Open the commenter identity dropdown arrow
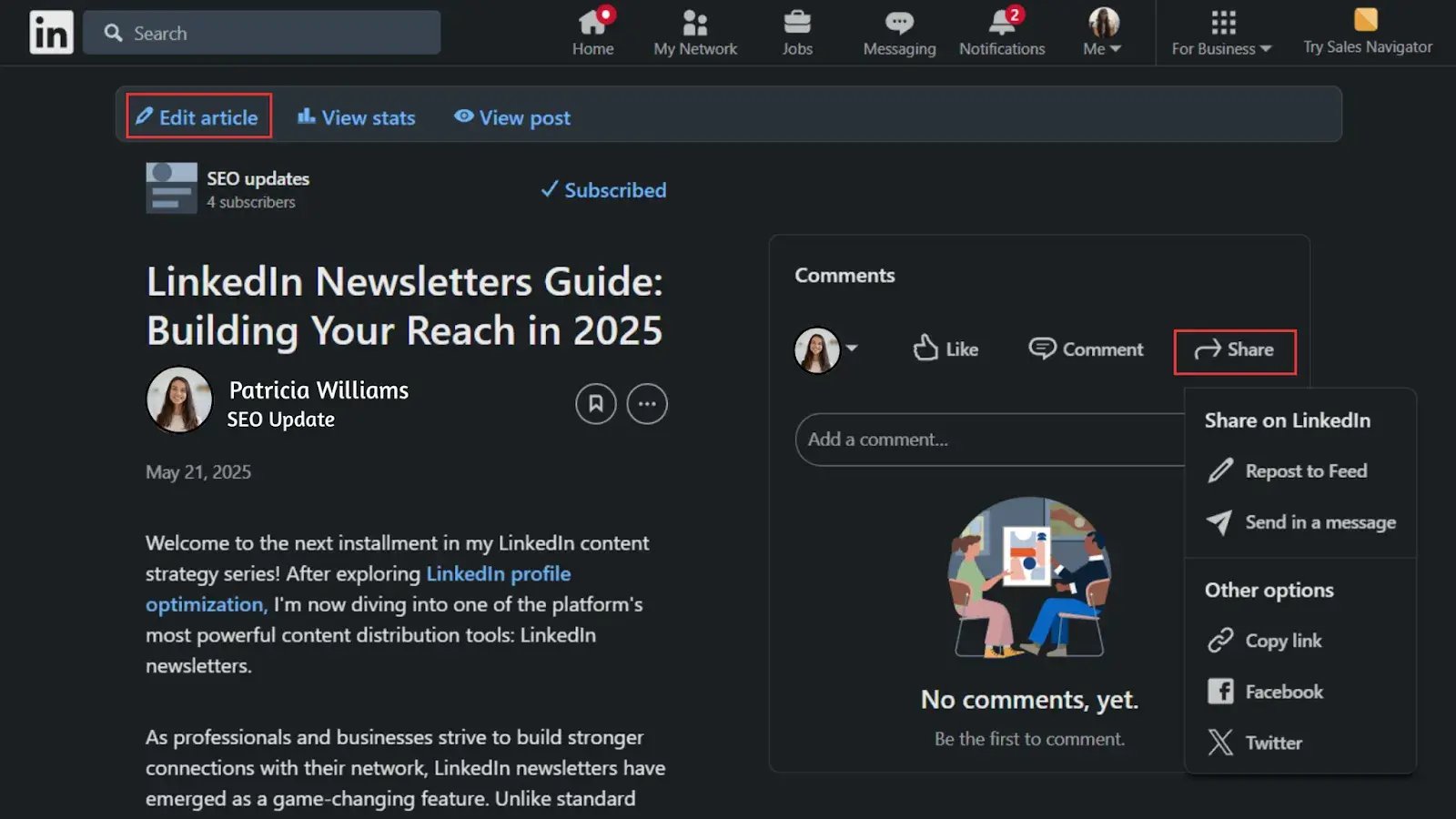The image size is (1456, 819). pyautogui.click(x=852, y=348)
